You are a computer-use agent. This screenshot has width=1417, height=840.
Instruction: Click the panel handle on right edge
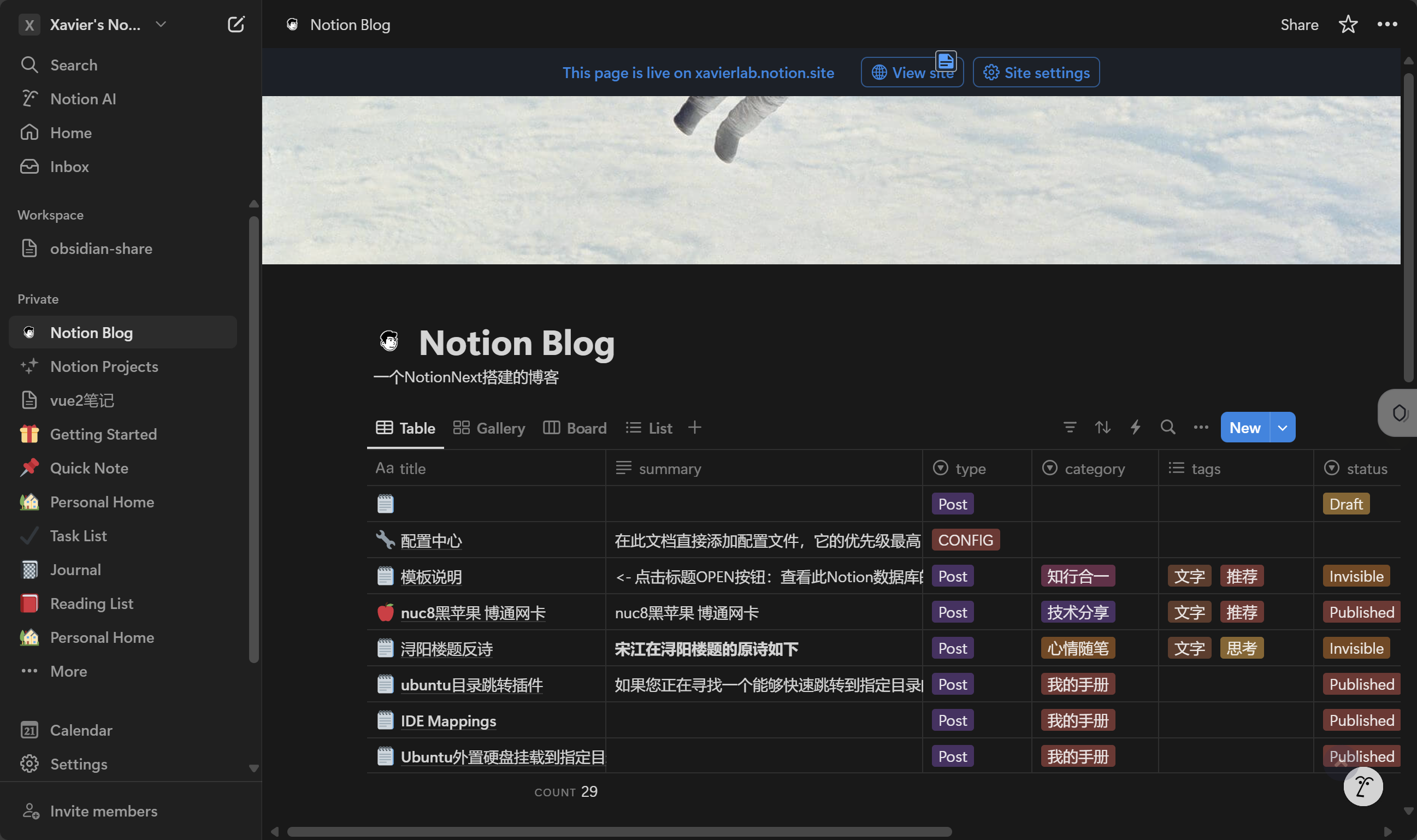point(1398,413)
